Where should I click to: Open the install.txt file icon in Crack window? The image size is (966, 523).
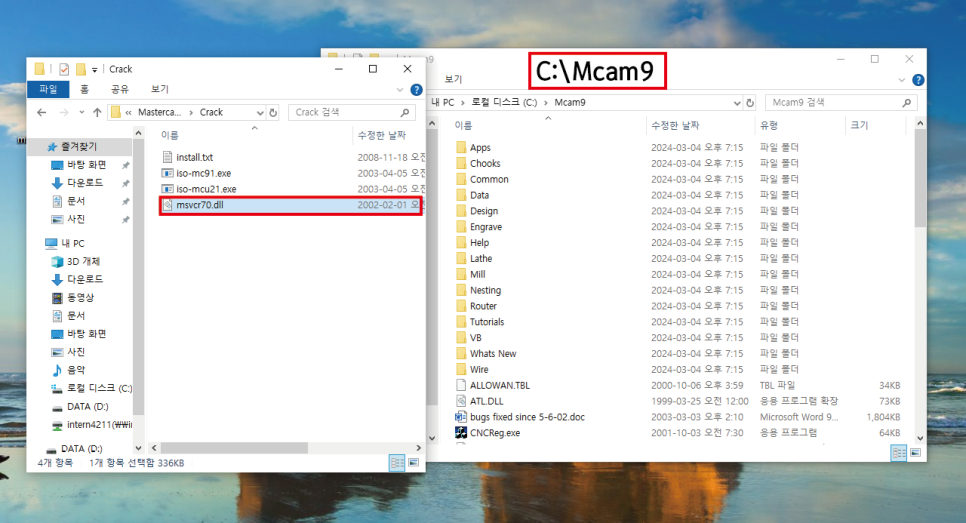[167, 157]
